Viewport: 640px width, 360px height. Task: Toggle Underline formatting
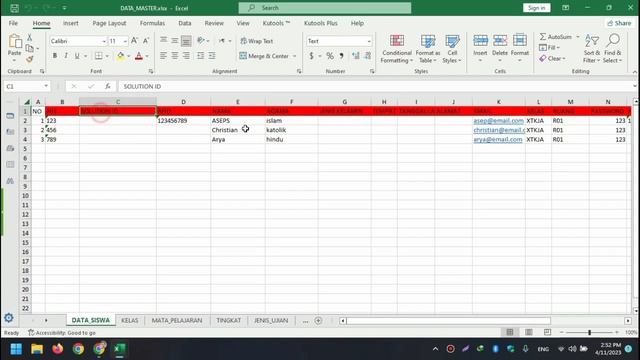point(77,56)
